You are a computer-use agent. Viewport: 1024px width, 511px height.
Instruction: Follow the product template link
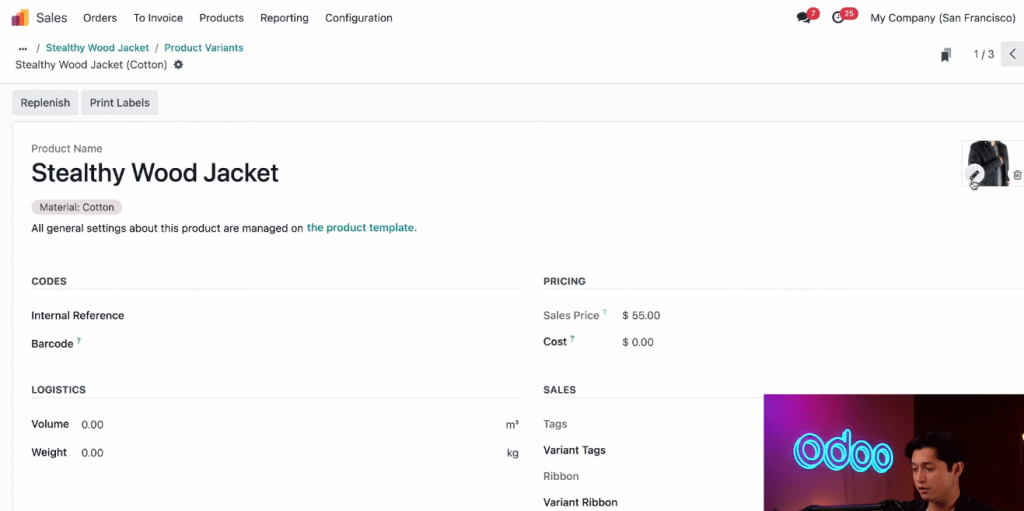coord(362,227)
